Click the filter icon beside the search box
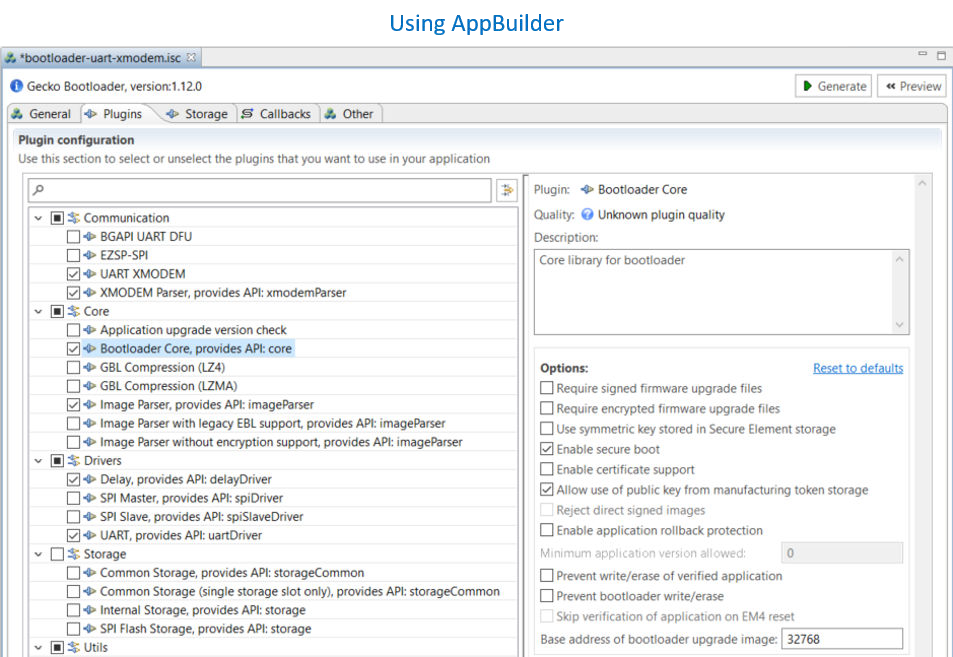This screenshot has height=657, width=953. tap(506, 189)
